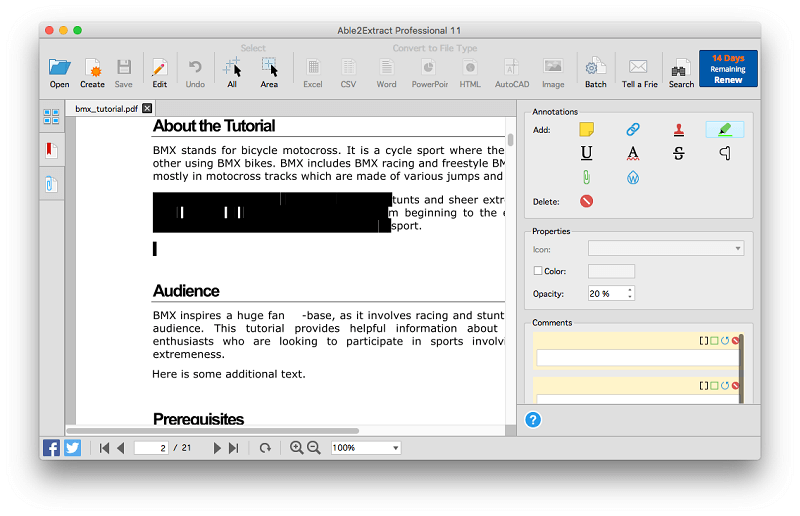Screen dimensions: 800x516
Task: Open the Batch conversion tool
Action: (x=595, y=73)
